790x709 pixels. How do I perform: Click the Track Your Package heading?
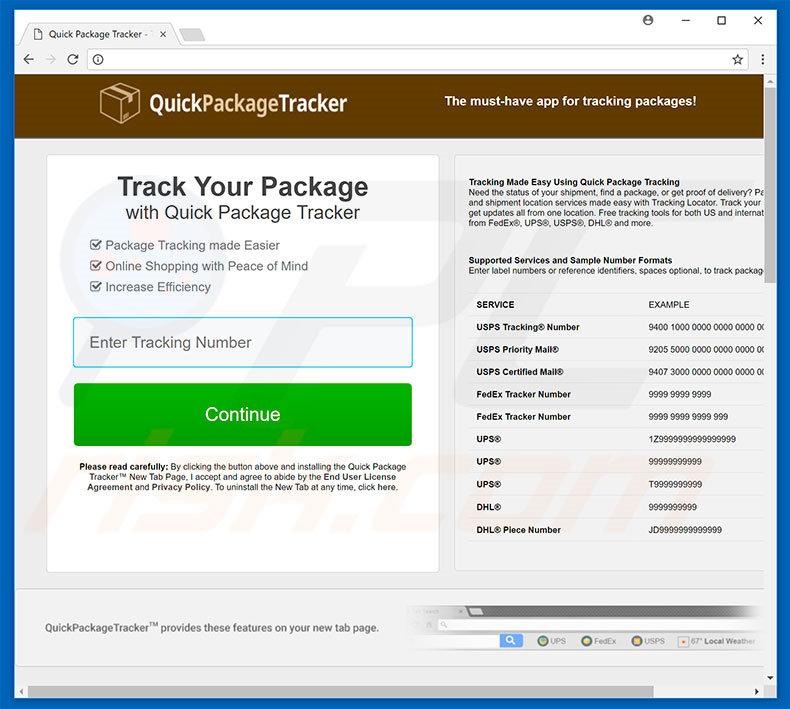pos(243,186)
